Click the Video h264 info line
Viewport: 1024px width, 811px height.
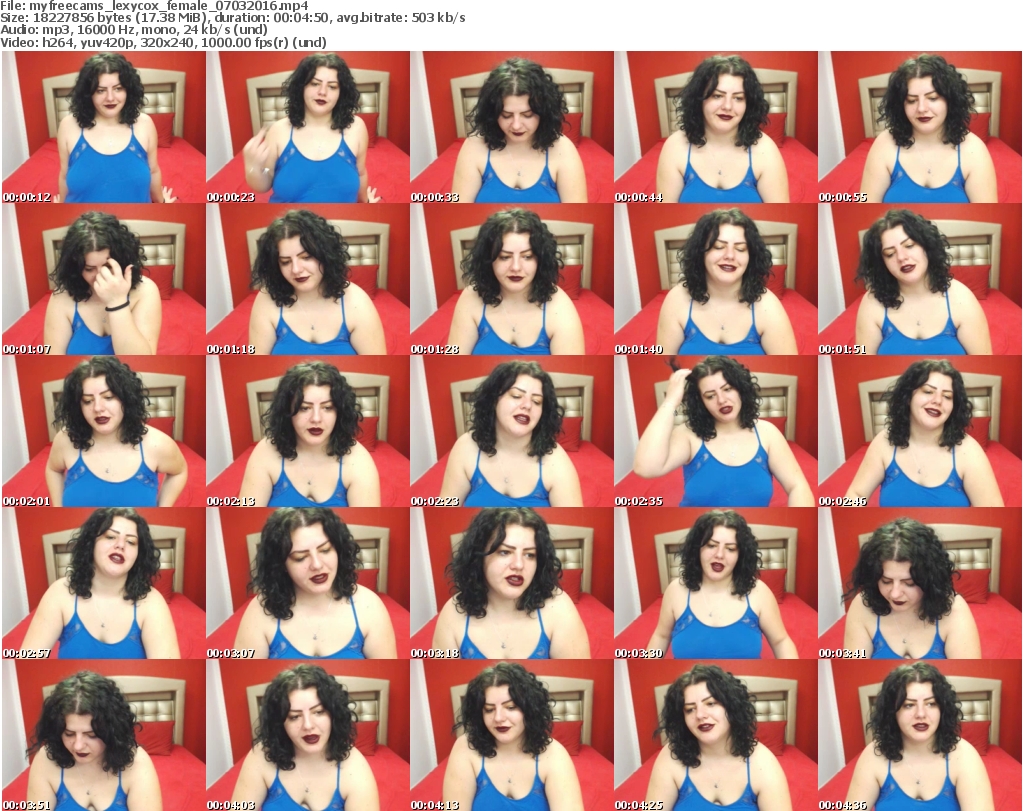(x=163, y=42)
